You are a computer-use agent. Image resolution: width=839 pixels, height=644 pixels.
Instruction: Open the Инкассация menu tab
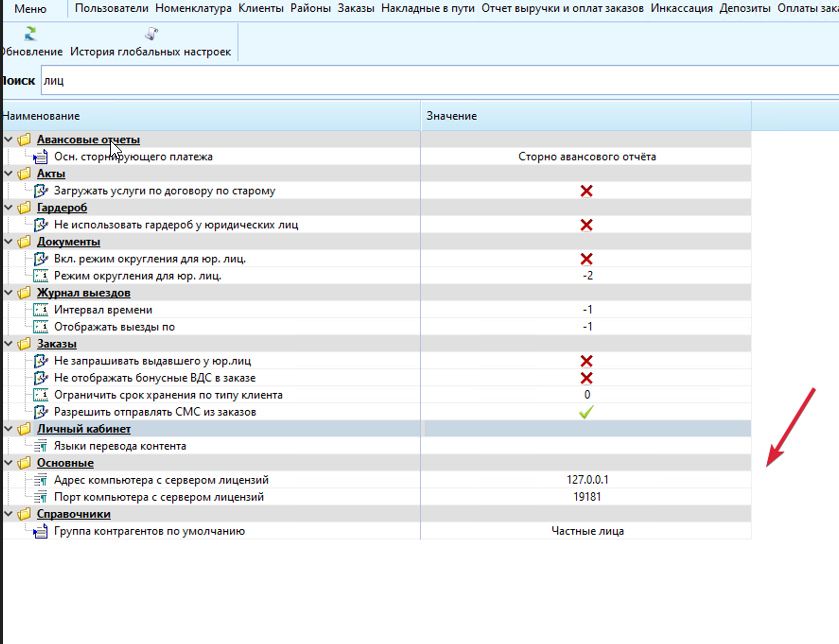(x=681, y=8)
